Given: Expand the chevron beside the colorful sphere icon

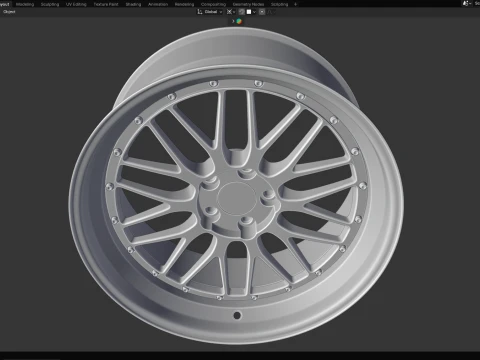Looking at the screenshot, I should pos(233,21).
